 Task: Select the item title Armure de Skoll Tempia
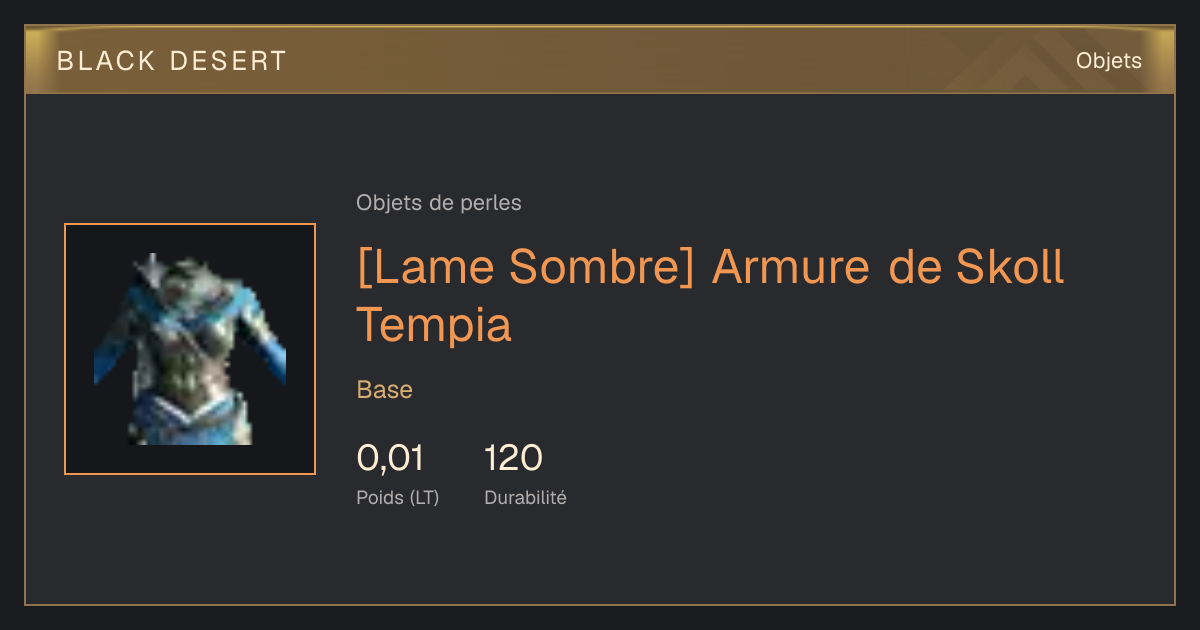(x=710, y=296)
